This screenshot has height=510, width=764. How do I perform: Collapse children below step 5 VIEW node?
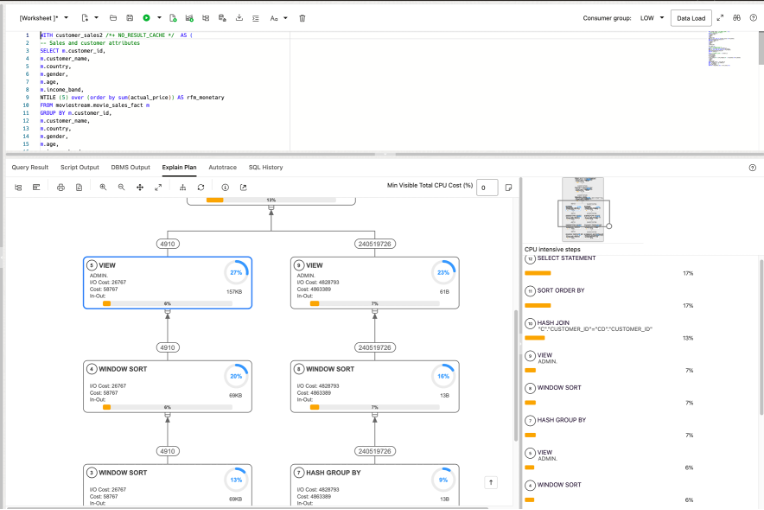click(x=168, y=311)
